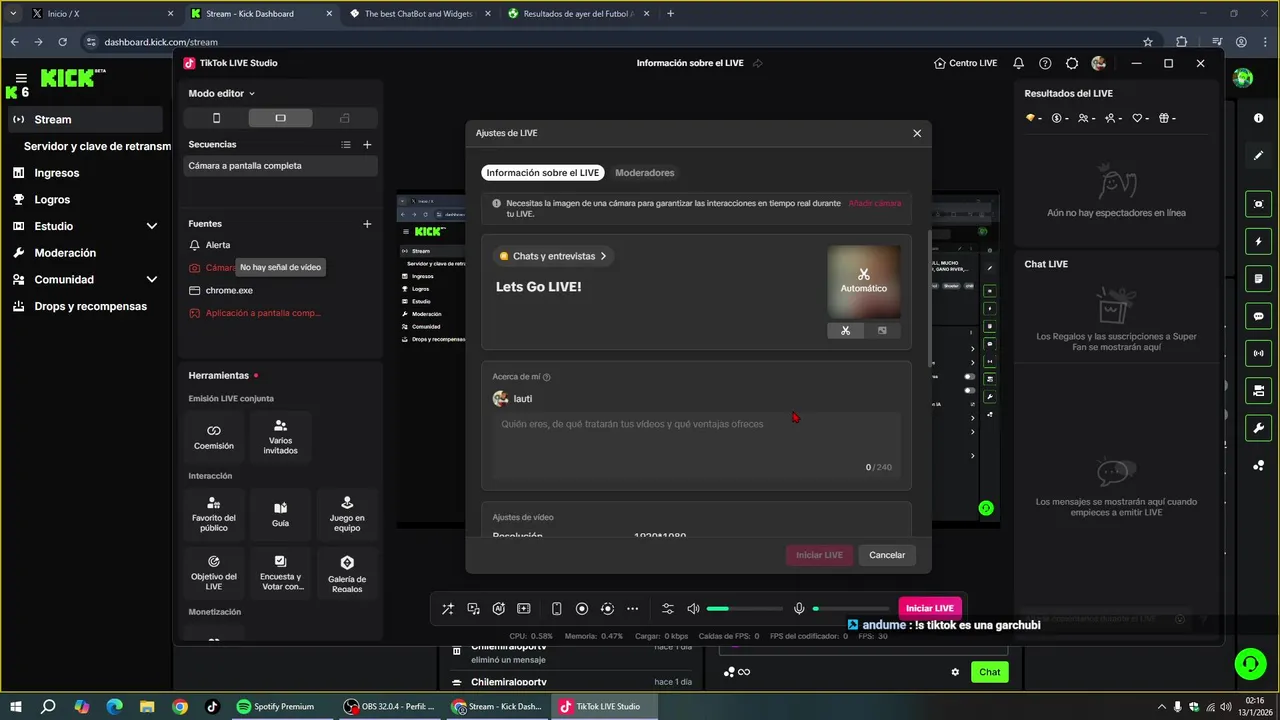
Task: Click the TikTok LIVE Studio profile avatar
Action: 1099,63
